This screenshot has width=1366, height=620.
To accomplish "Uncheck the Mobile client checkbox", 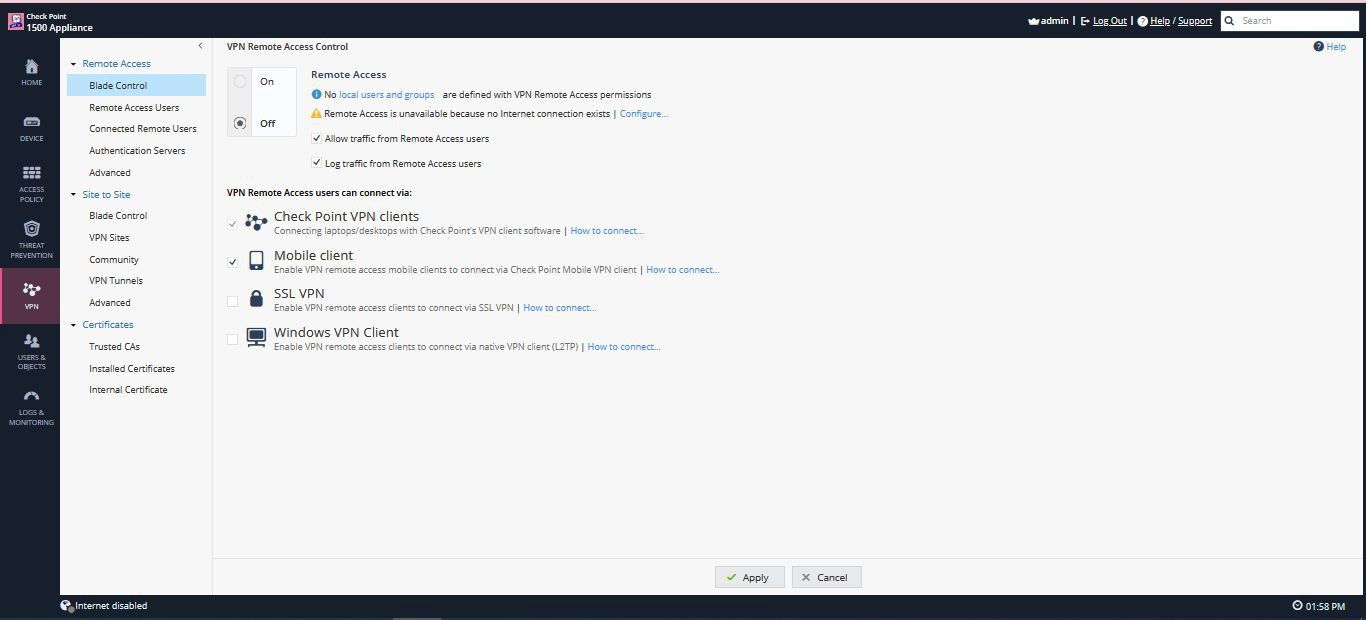I will pos(232,262).
